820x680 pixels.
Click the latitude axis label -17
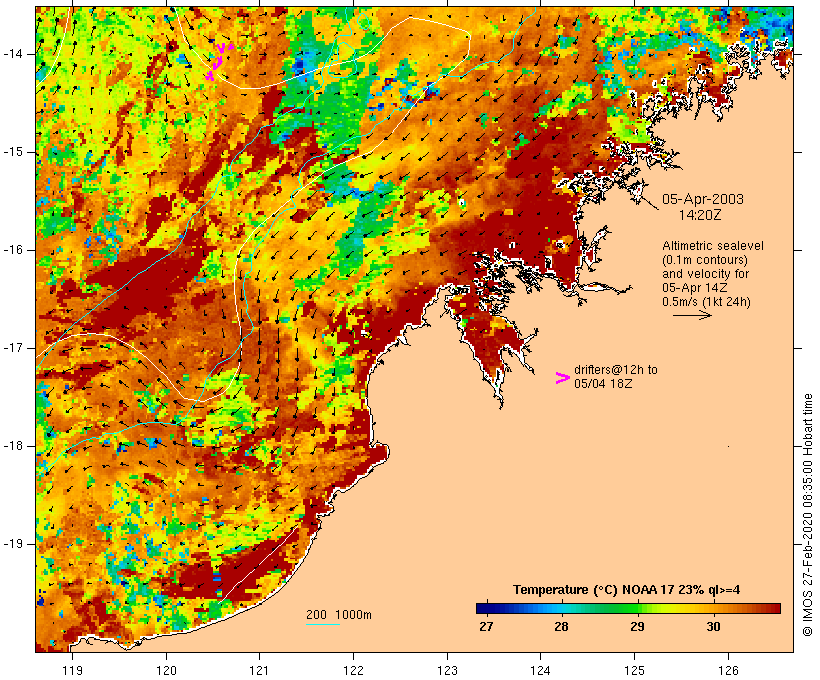pos(12,348)
